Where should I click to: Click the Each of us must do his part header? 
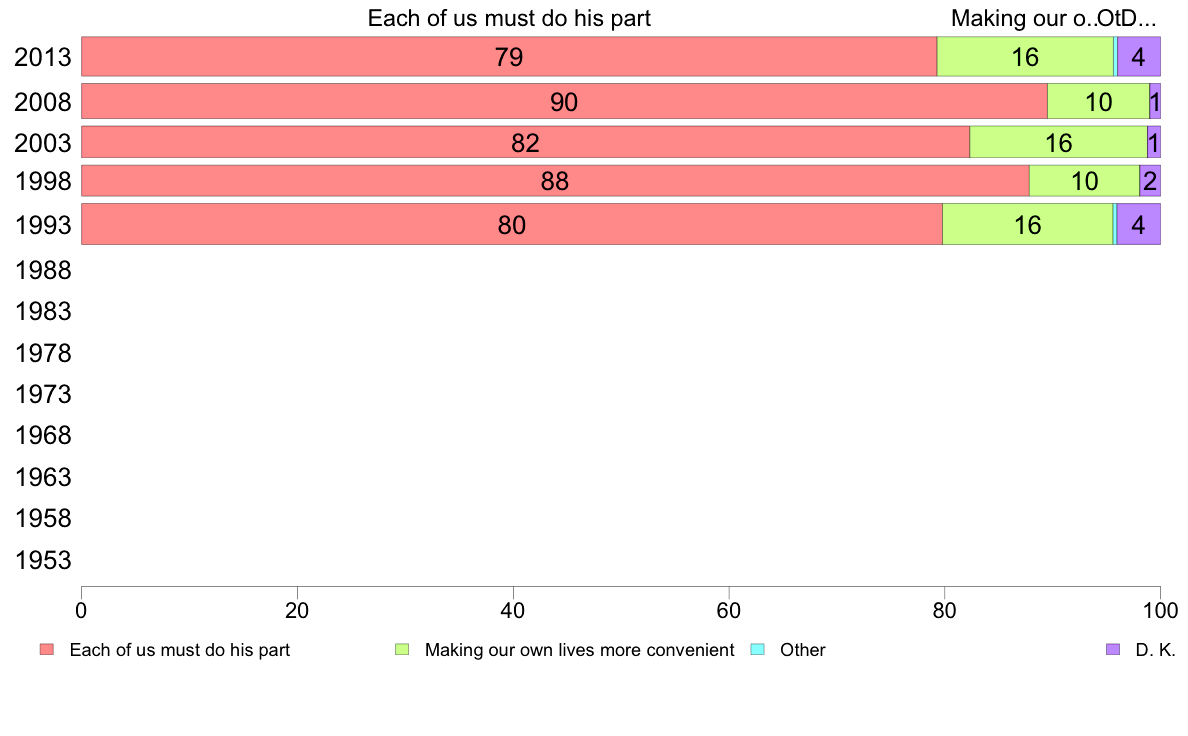(509, 17)
